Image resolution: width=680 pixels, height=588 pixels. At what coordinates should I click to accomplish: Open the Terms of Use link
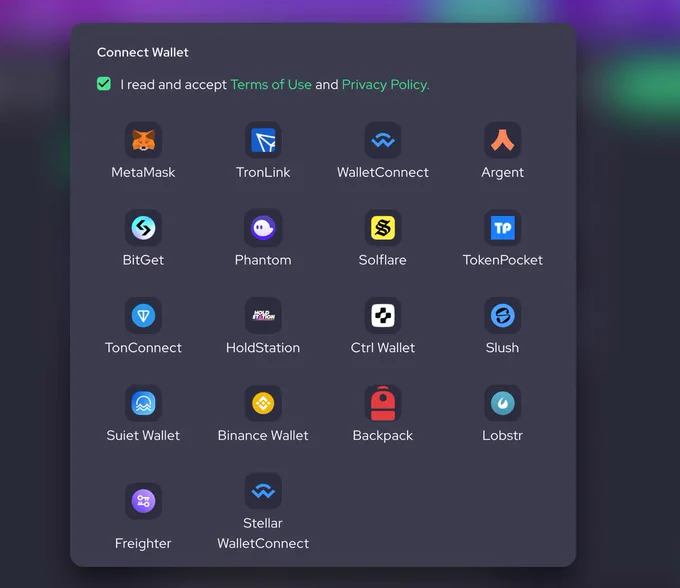(x=271, y=84)
